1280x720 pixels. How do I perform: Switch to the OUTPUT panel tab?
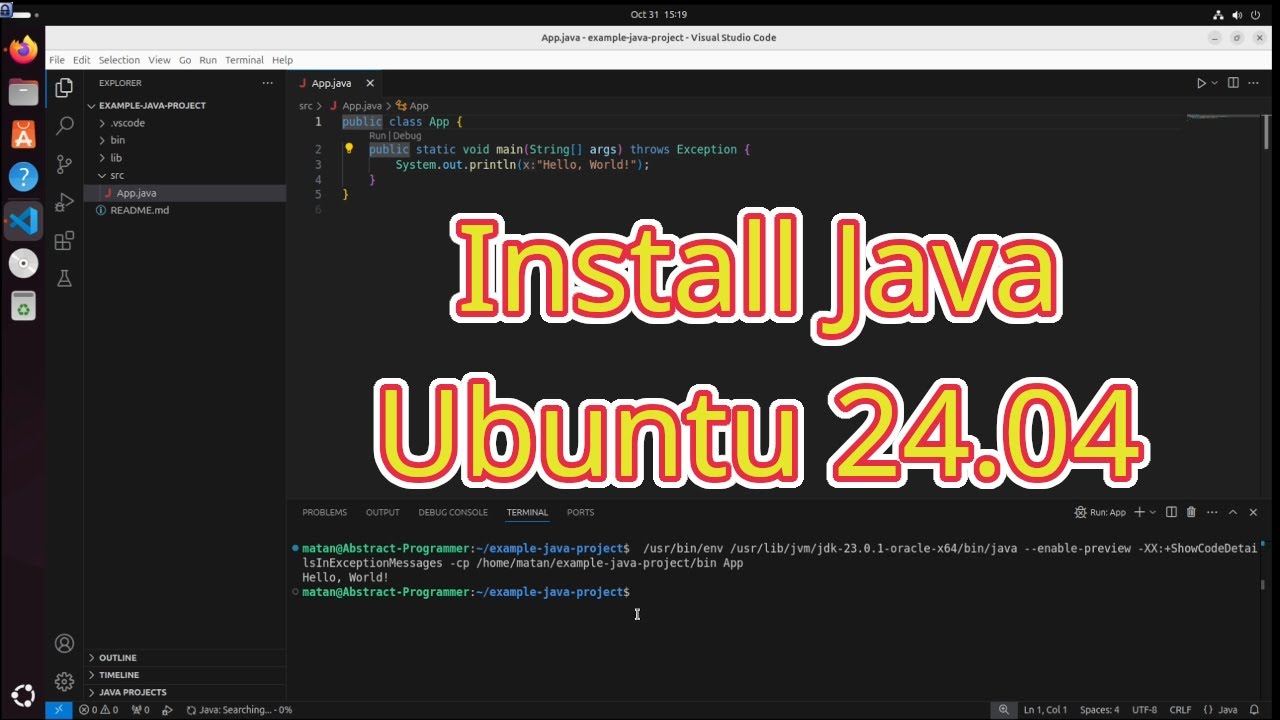pyautogui.click(x=382, y=512)
